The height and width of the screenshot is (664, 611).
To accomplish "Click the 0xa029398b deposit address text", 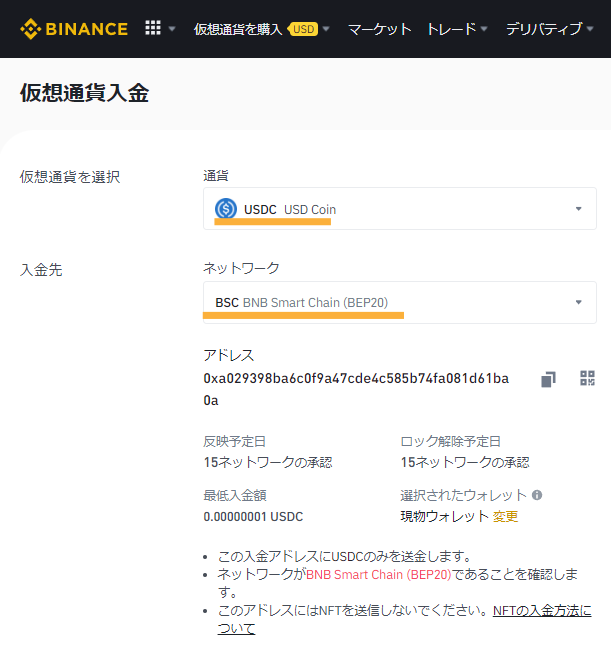I will pyautogui.click(x=356, y=389).
